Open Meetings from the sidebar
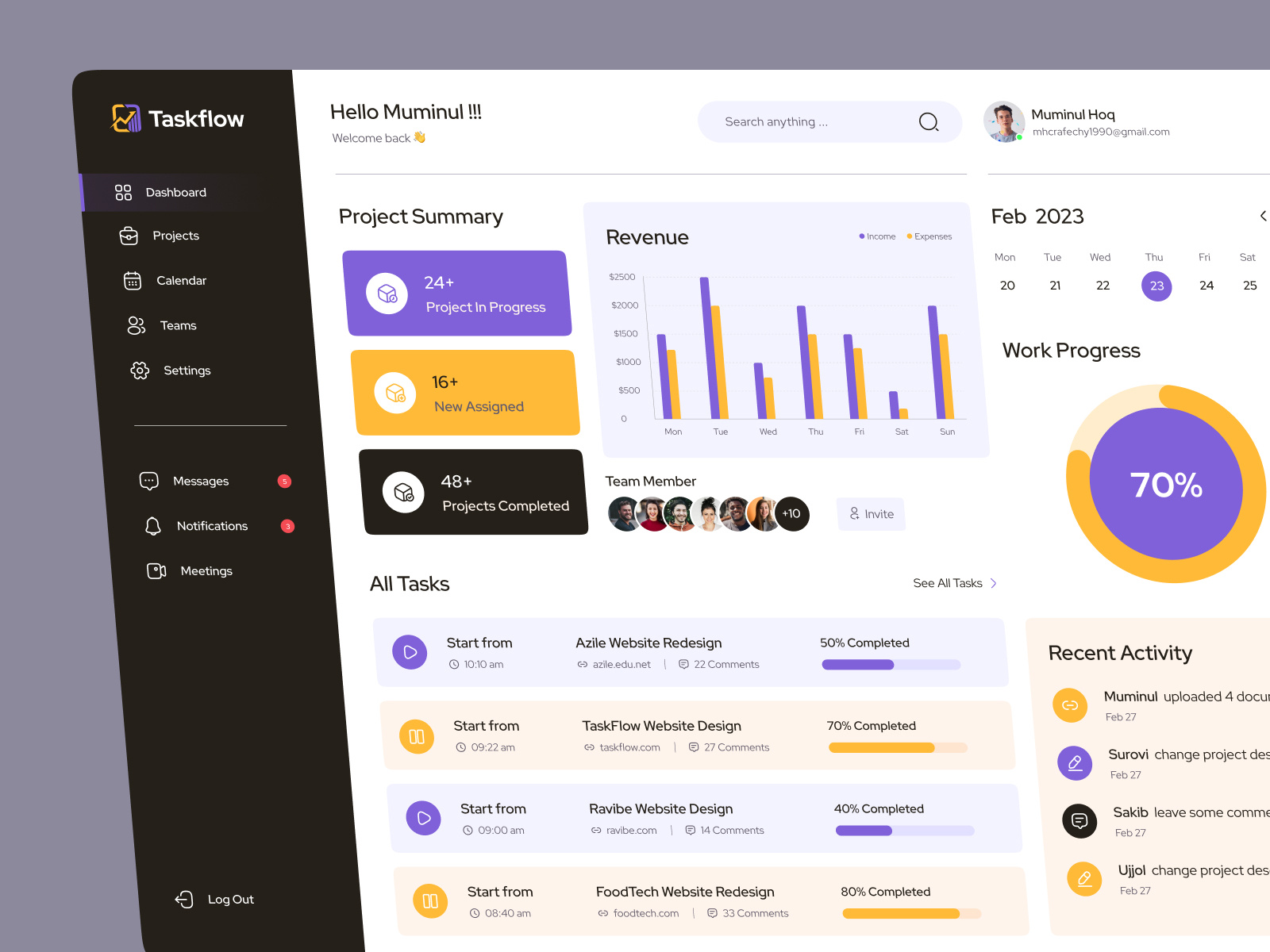The width and height of the screenshot is (1270, 952). (x=206, y=570)
